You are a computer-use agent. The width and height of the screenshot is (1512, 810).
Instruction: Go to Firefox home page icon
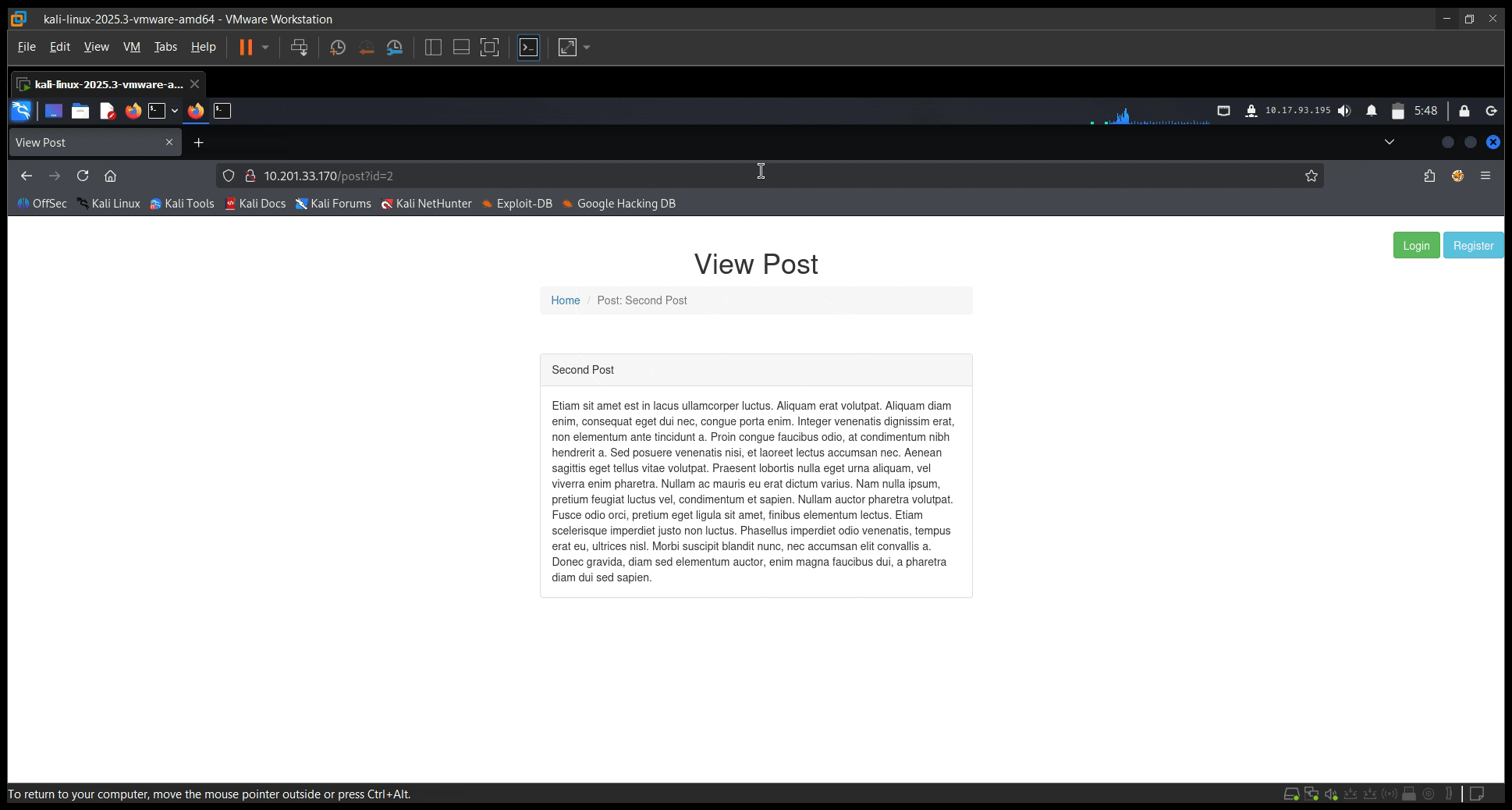pos(110,176)
